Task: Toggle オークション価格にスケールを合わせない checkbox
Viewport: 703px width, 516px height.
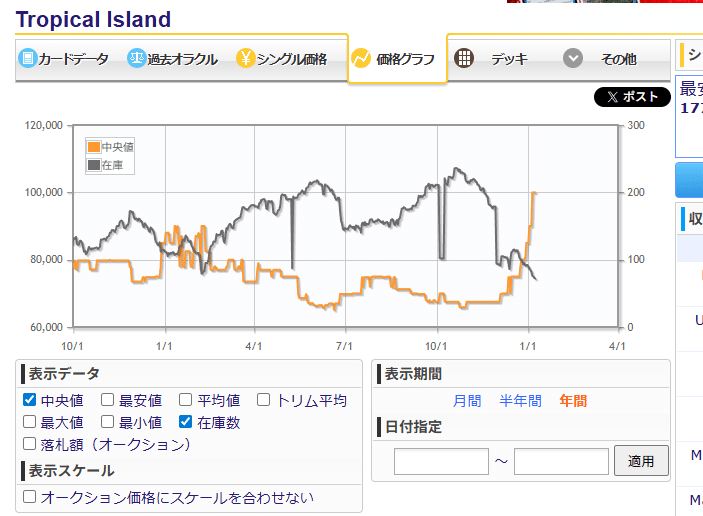Action: click(x=30, y=496)
